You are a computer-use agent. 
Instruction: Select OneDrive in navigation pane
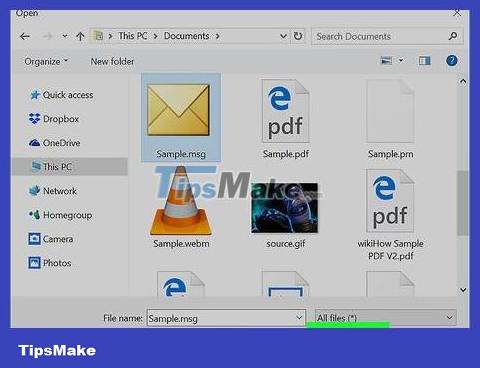(55, 143)
